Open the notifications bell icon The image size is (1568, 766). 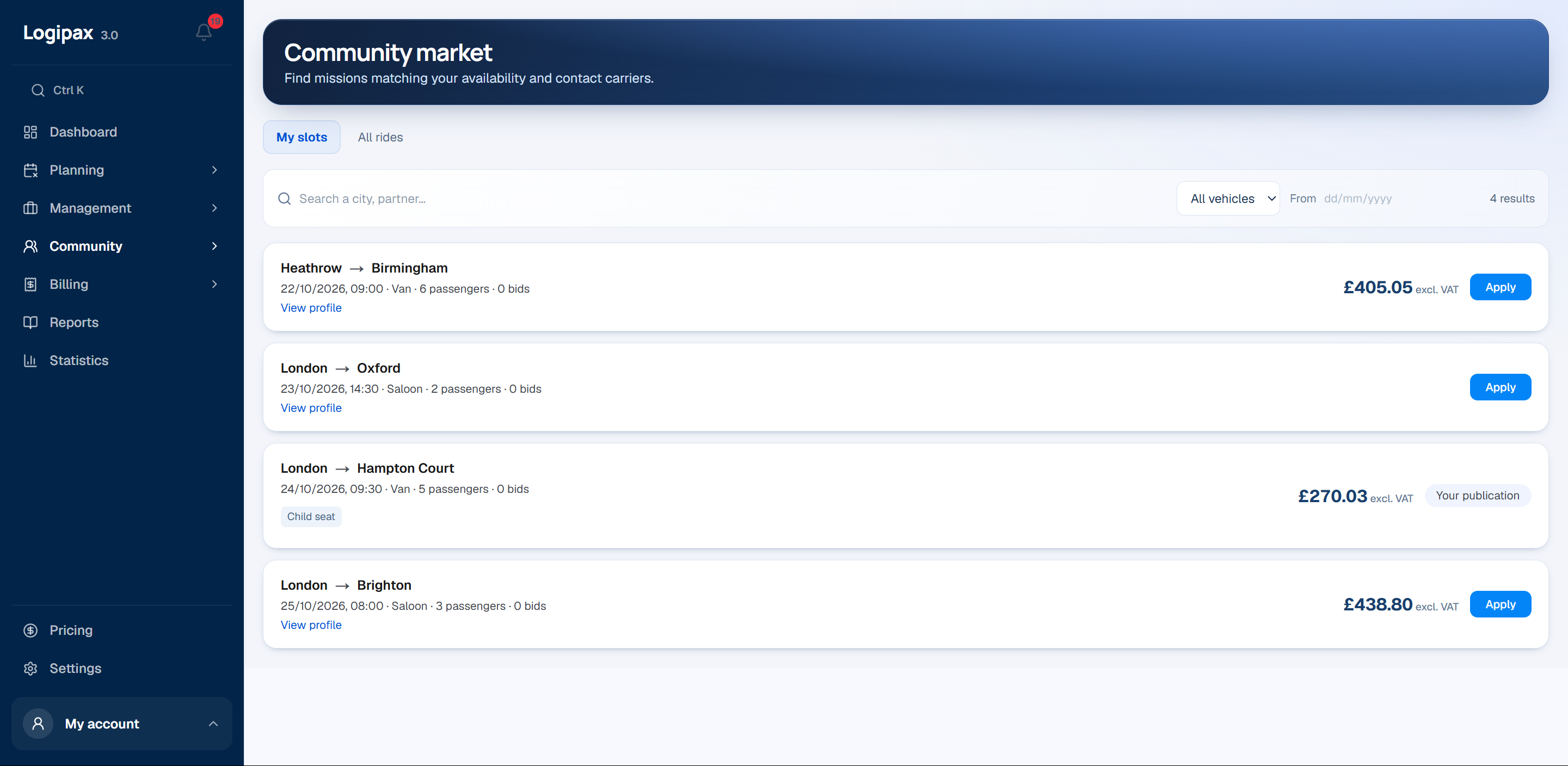pyautogui.click(x=204, y=32)
